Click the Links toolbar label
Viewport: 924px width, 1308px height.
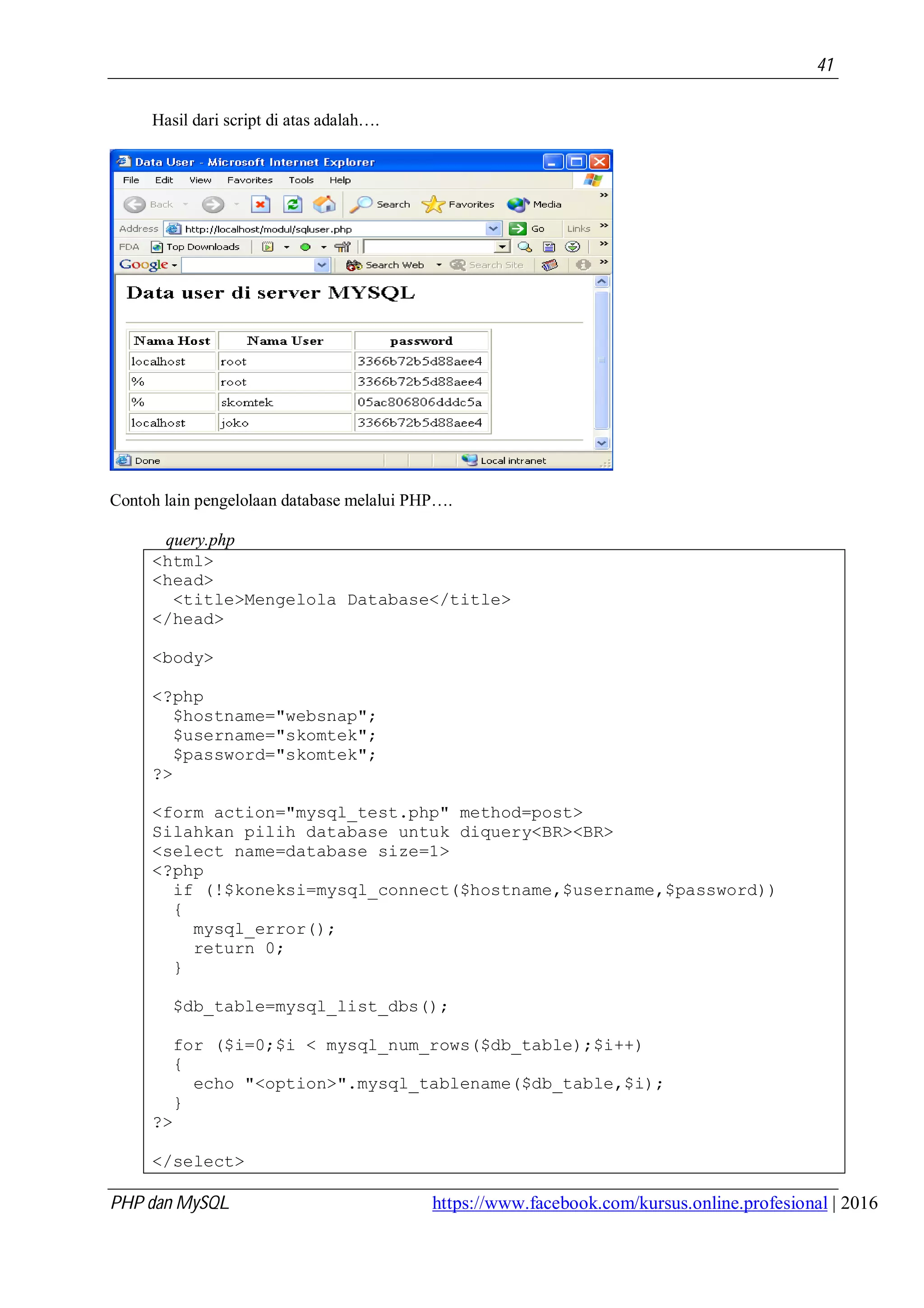[578, 229]
